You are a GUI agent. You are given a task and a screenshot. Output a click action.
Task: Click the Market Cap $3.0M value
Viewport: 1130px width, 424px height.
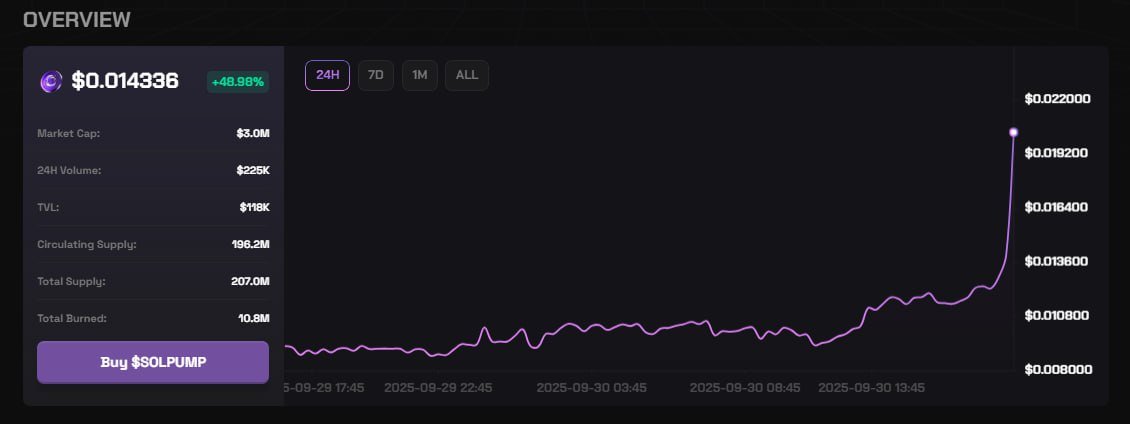pyautogui.click(x=253, y=133)
